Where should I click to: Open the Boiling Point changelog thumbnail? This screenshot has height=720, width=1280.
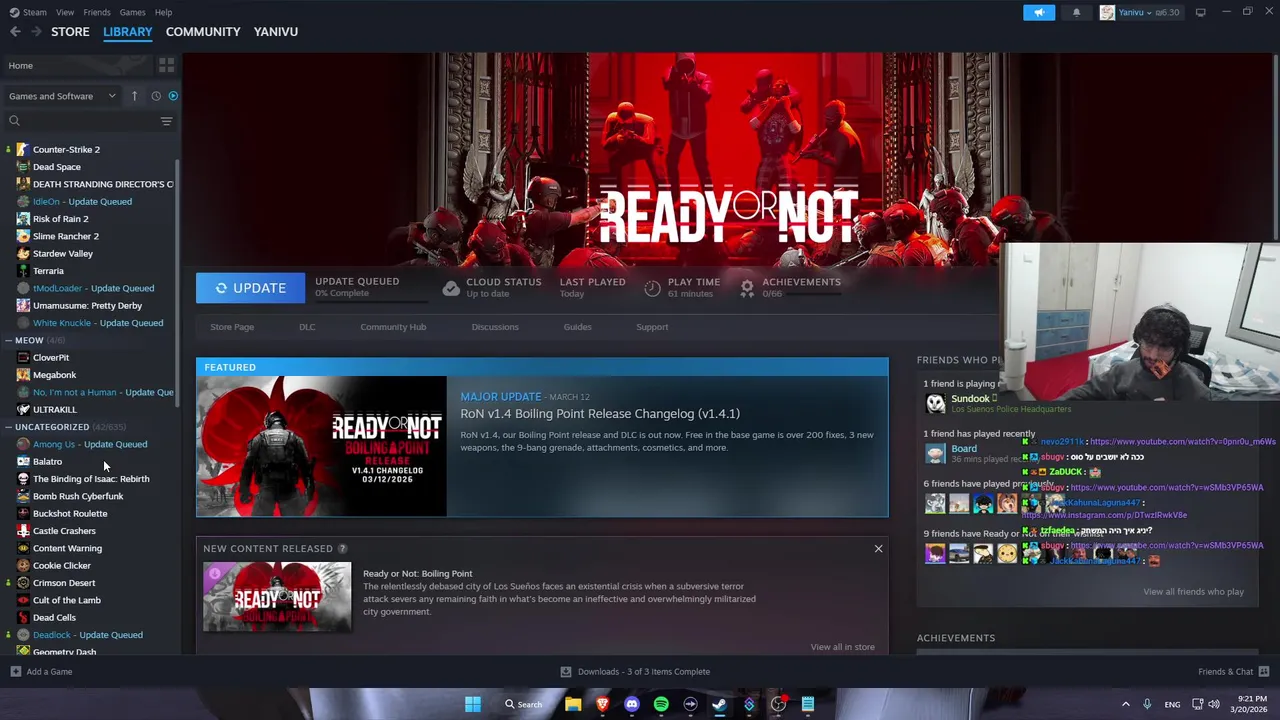point(321,446)
